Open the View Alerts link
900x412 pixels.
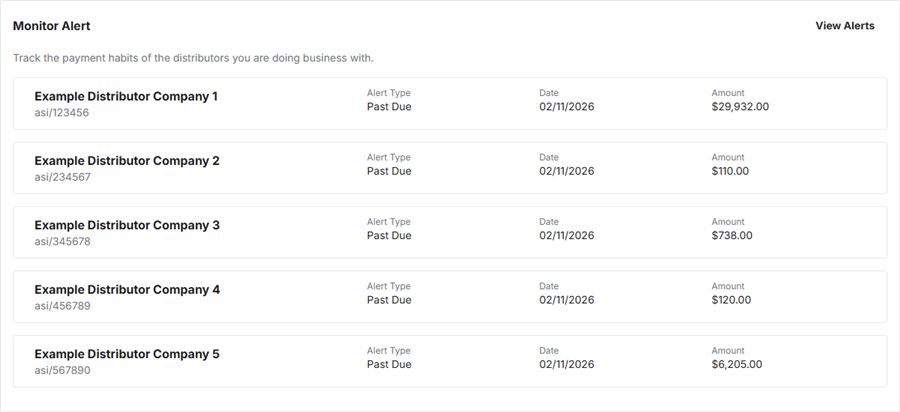(x=844, y=26)
